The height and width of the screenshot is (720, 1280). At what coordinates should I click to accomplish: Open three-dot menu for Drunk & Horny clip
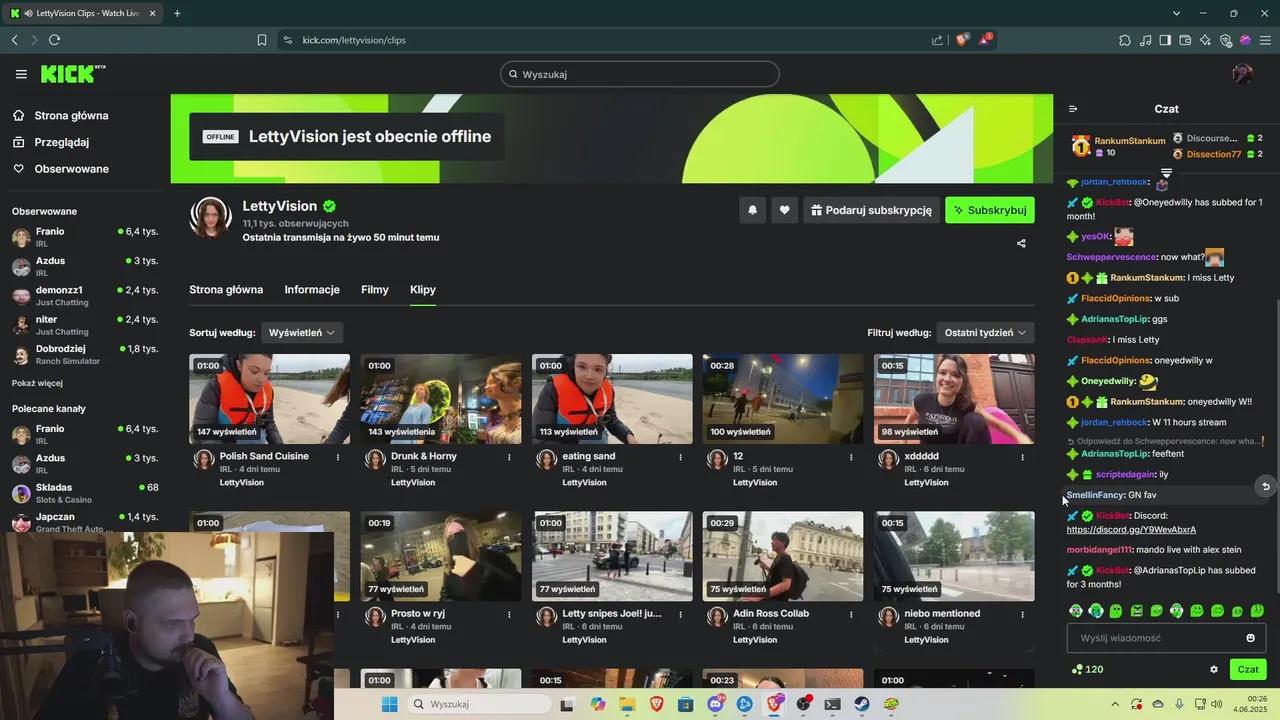(x=509, y=457)
